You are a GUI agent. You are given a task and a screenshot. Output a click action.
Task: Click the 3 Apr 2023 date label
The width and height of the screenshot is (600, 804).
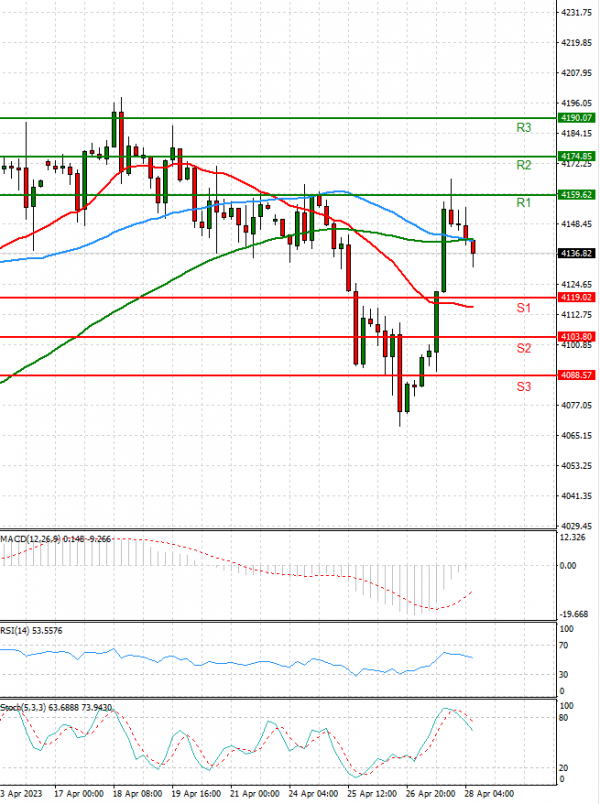[22, 794]
